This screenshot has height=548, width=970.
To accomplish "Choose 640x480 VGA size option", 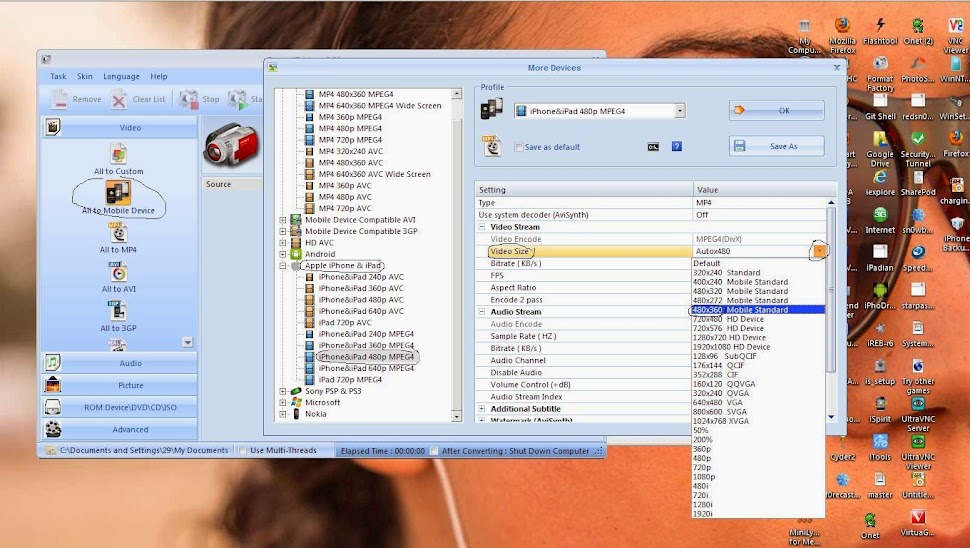I will 758,403.
